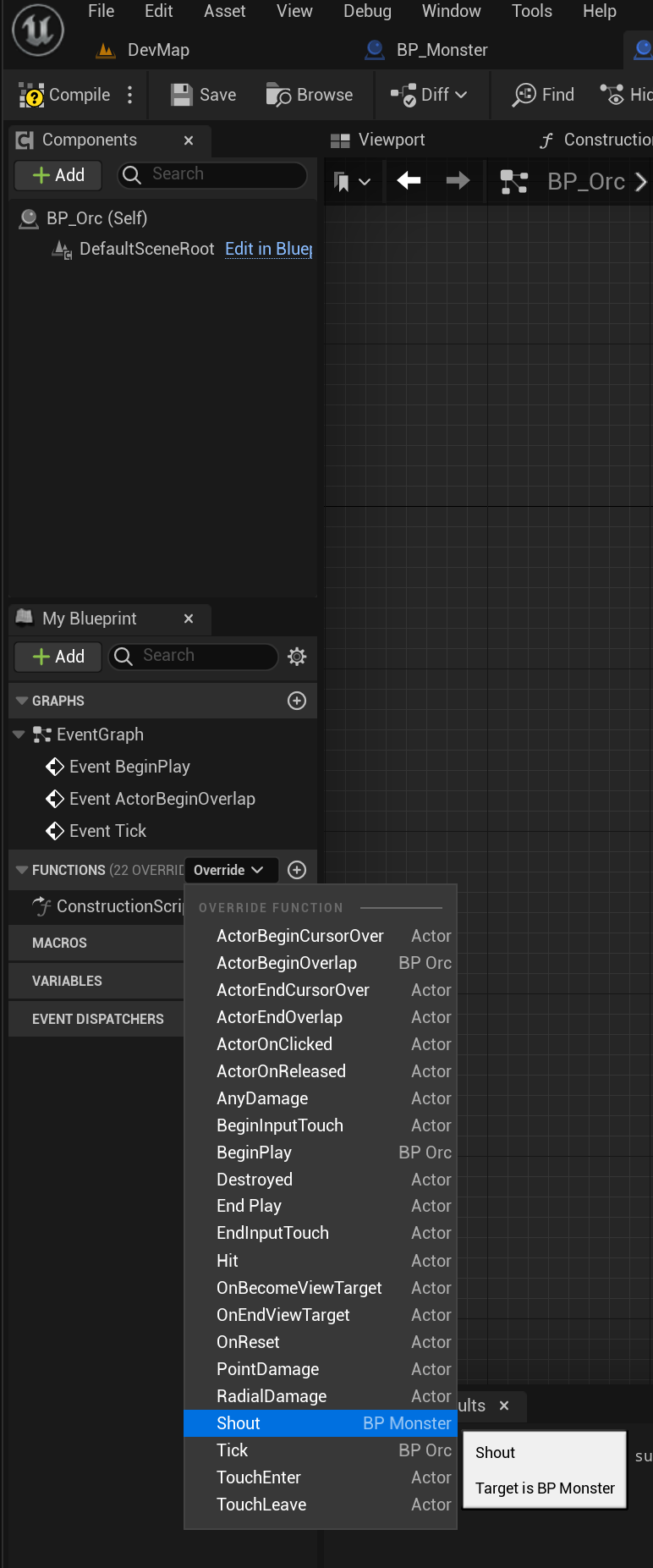Select BP_Orc (Self) component
The height and width of the screenshot is (1568, 653).
(x=83, y=218)
